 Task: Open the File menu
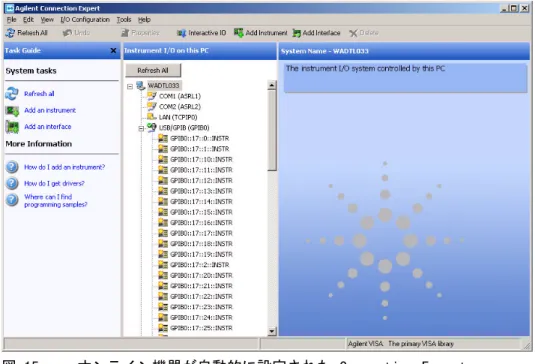click(11, 19)
